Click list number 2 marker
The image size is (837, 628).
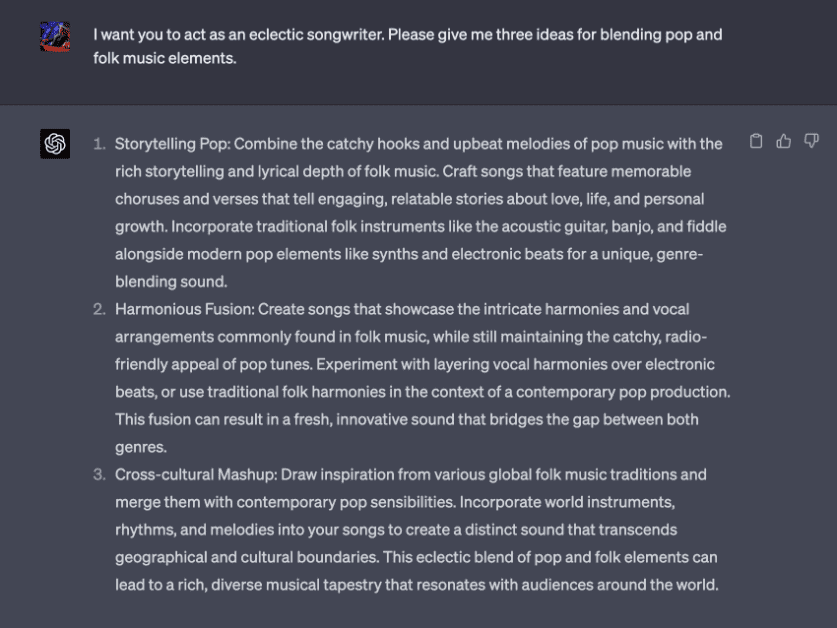pyautogui.click(x=99, y=309)
